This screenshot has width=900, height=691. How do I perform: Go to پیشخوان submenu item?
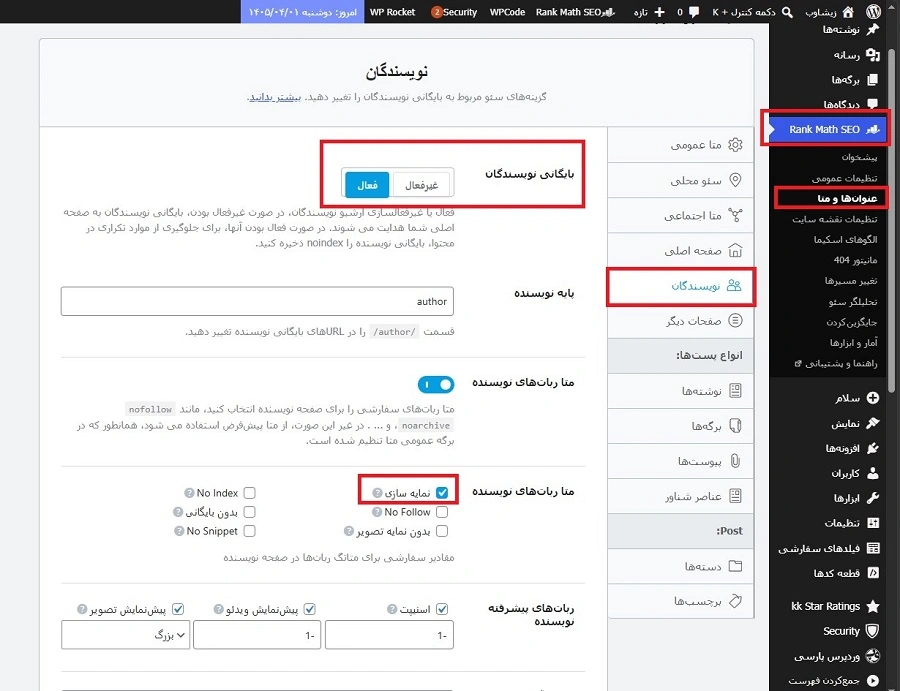859,157
